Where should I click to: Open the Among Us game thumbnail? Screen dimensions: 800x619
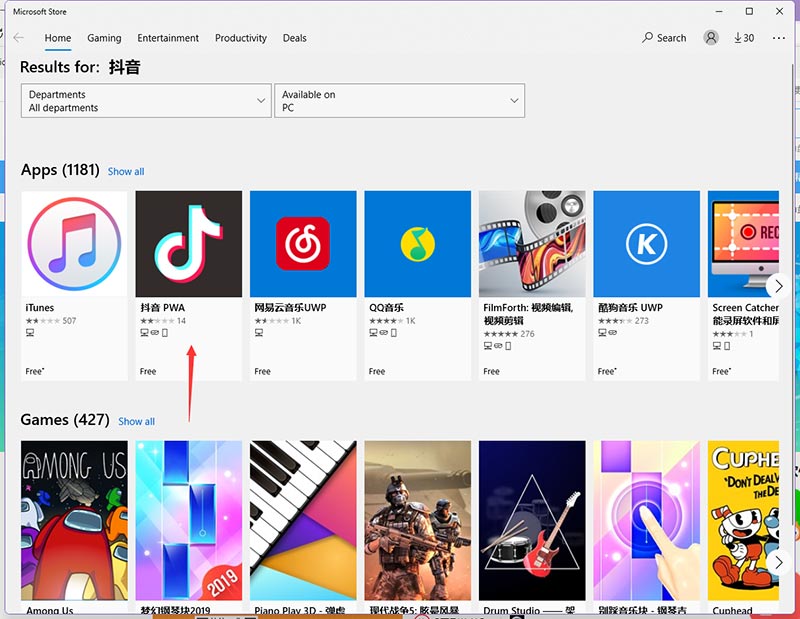[74, 518]
